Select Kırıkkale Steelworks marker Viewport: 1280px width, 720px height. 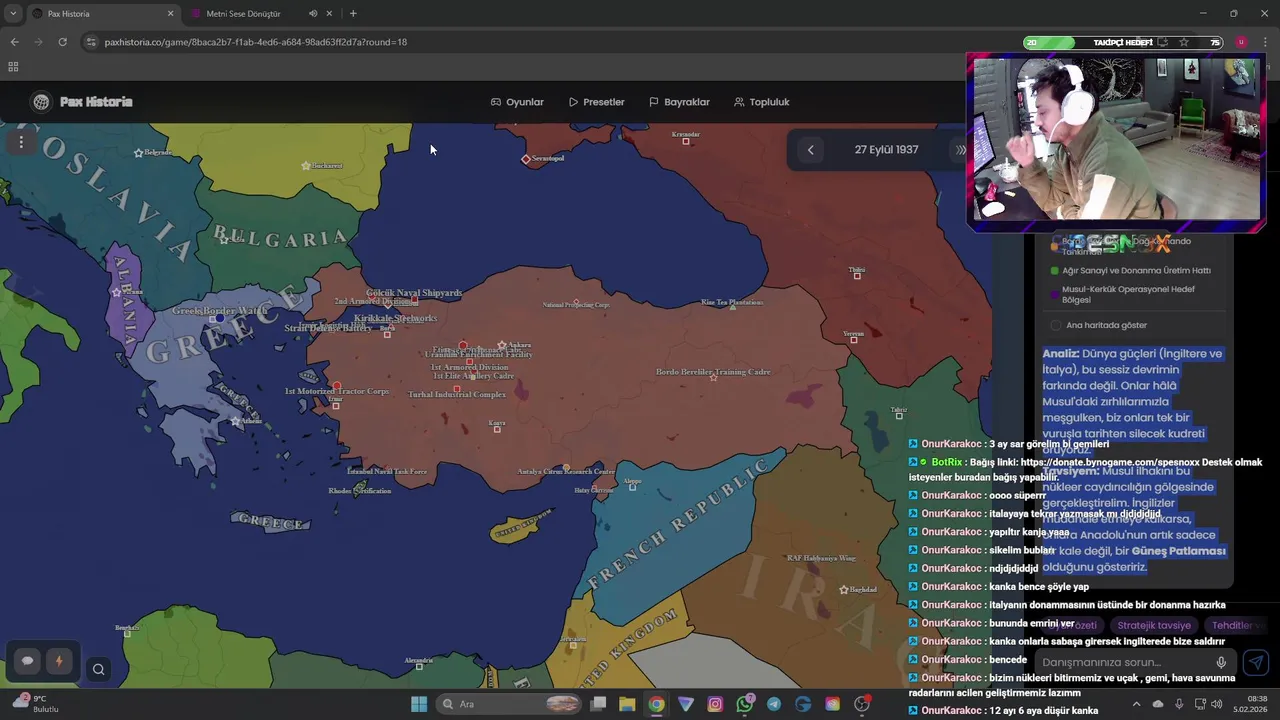pyautogui.click(x=396, y=318)
